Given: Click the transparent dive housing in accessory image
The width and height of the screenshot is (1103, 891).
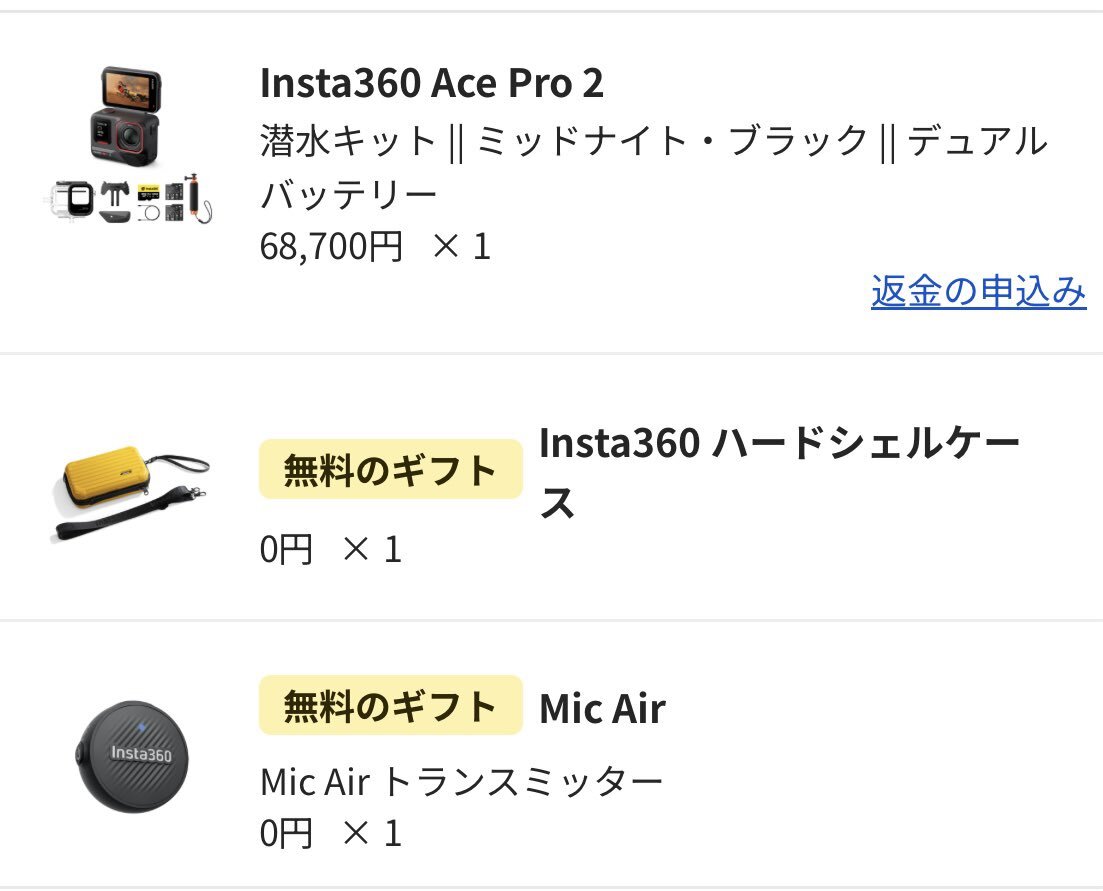Looking at the screenshot, I should [74, 200].
